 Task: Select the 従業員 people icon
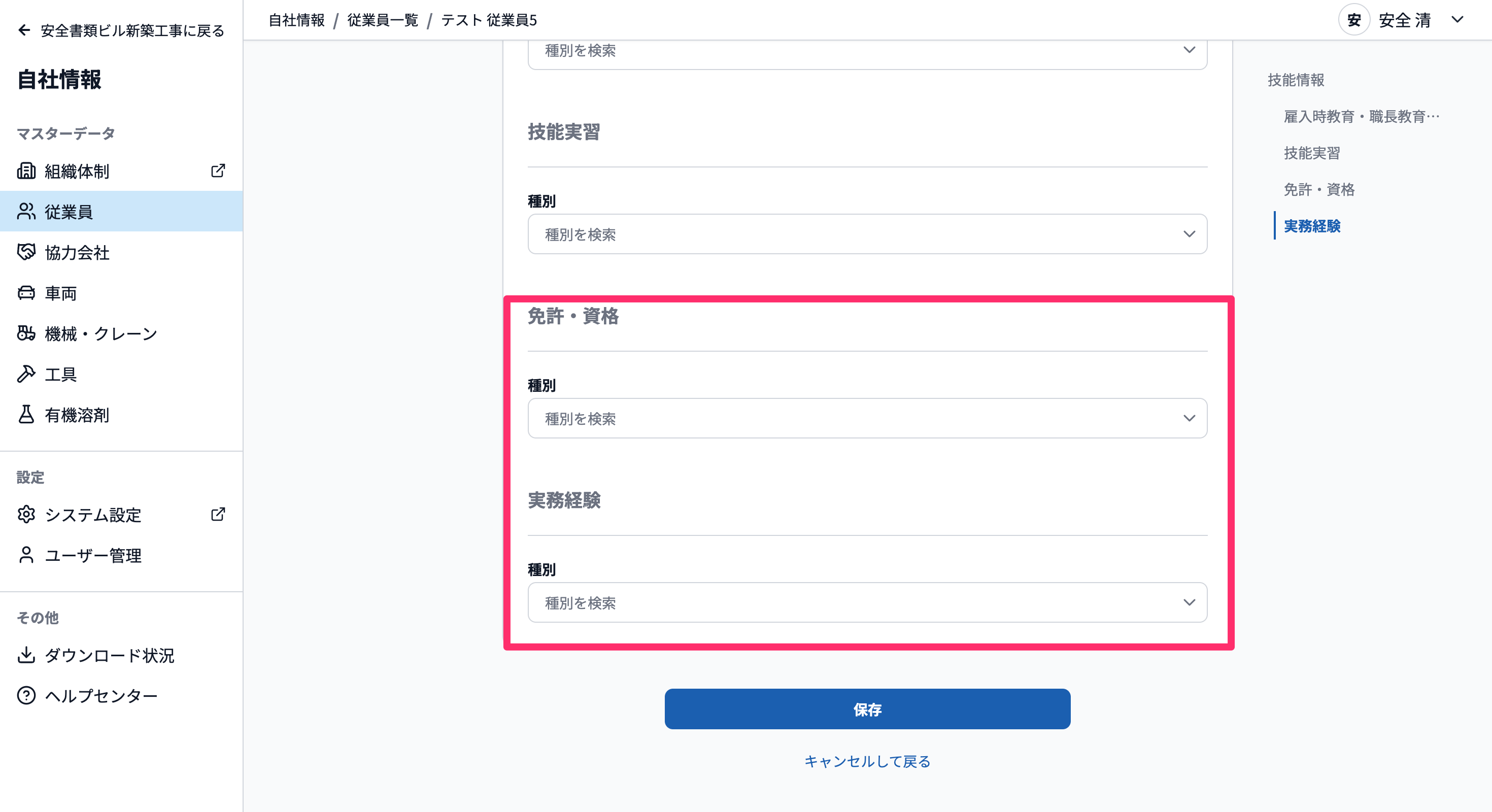[26, 212]
